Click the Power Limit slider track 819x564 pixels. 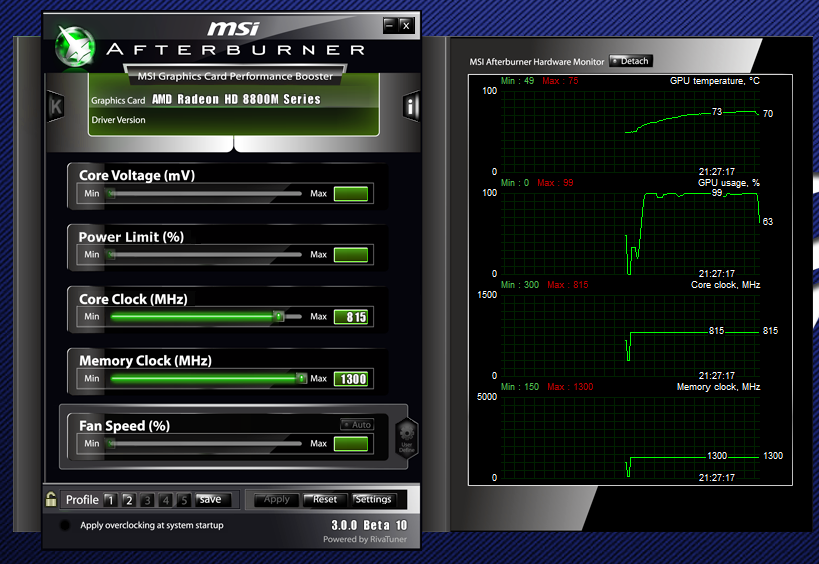pos(206,255)
